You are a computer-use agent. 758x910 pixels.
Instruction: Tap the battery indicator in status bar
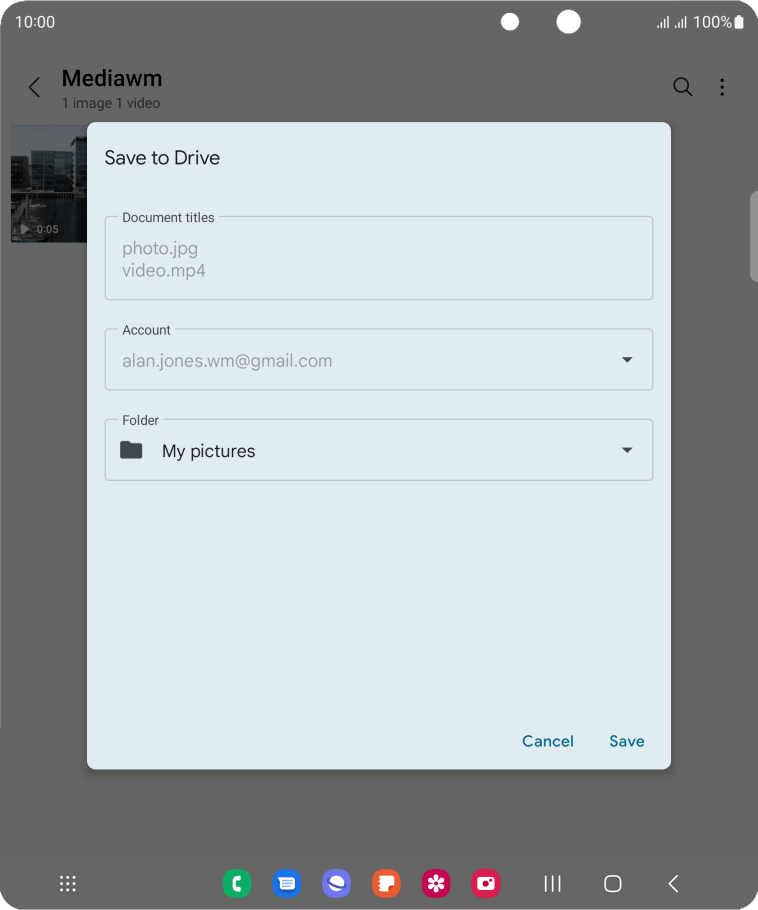739,22
